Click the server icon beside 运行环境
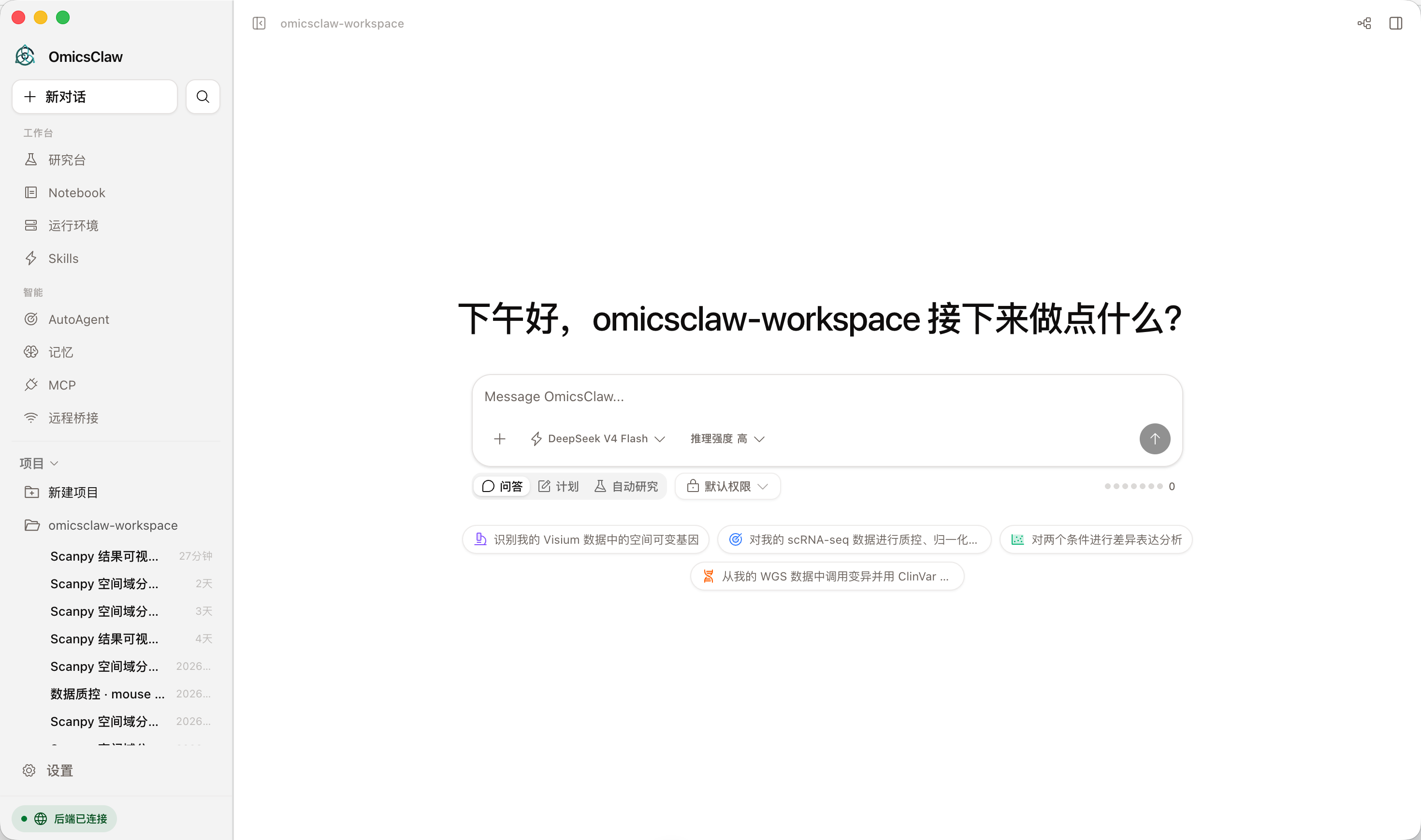 coord(31,225)
